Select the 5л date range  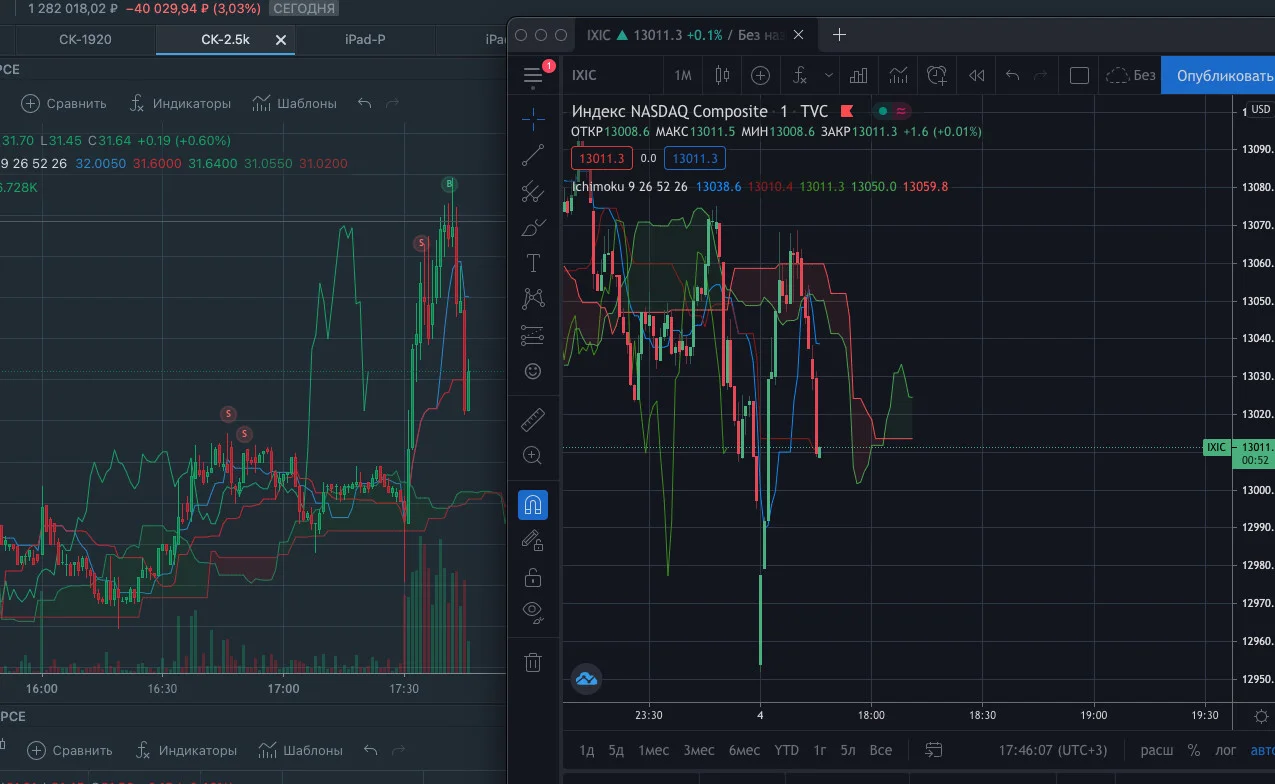point(848,750)
